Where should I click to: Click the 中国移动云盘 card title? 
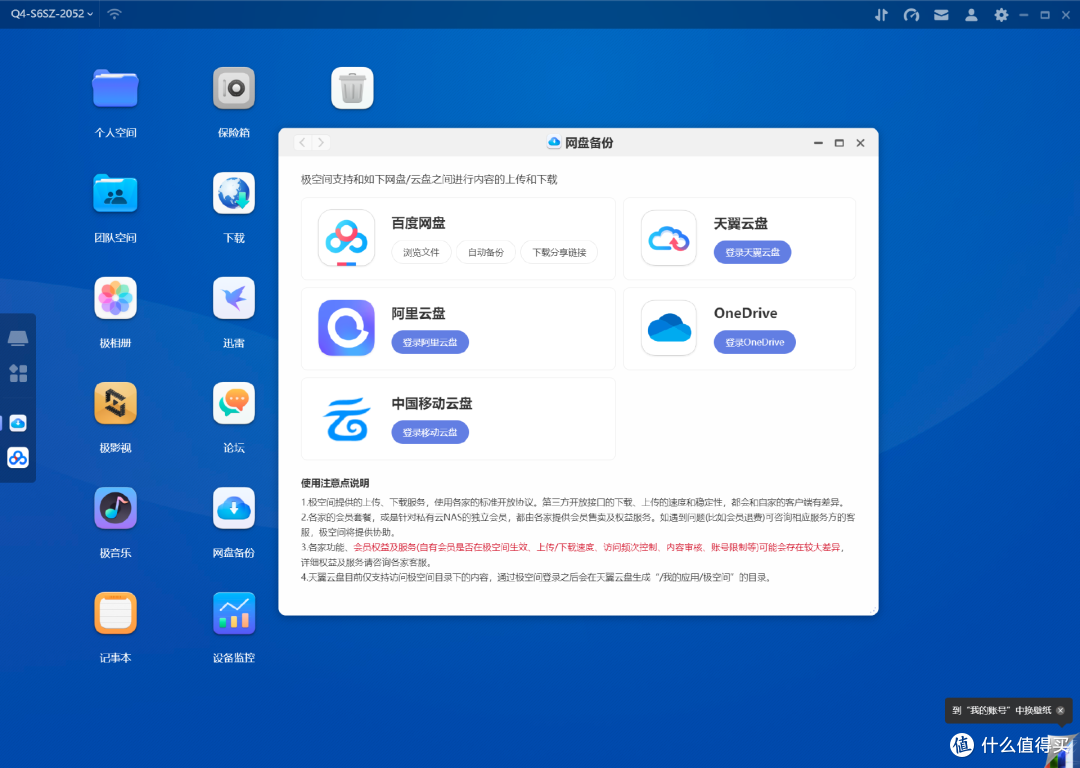click(432, 404)
